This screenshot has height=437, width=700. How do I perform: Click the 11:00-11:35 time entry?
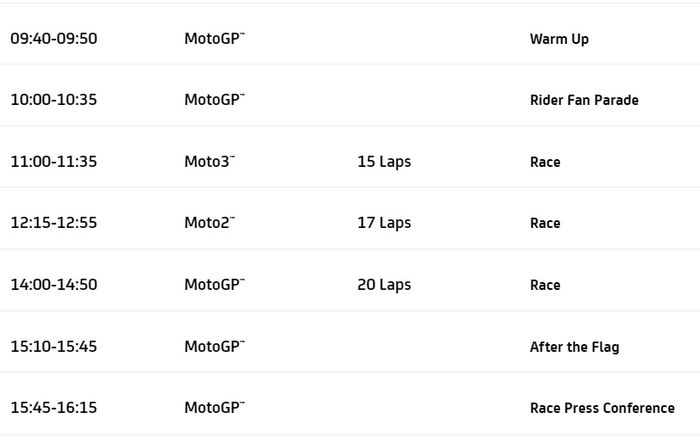pyautogui.click(x=54, y=162)
